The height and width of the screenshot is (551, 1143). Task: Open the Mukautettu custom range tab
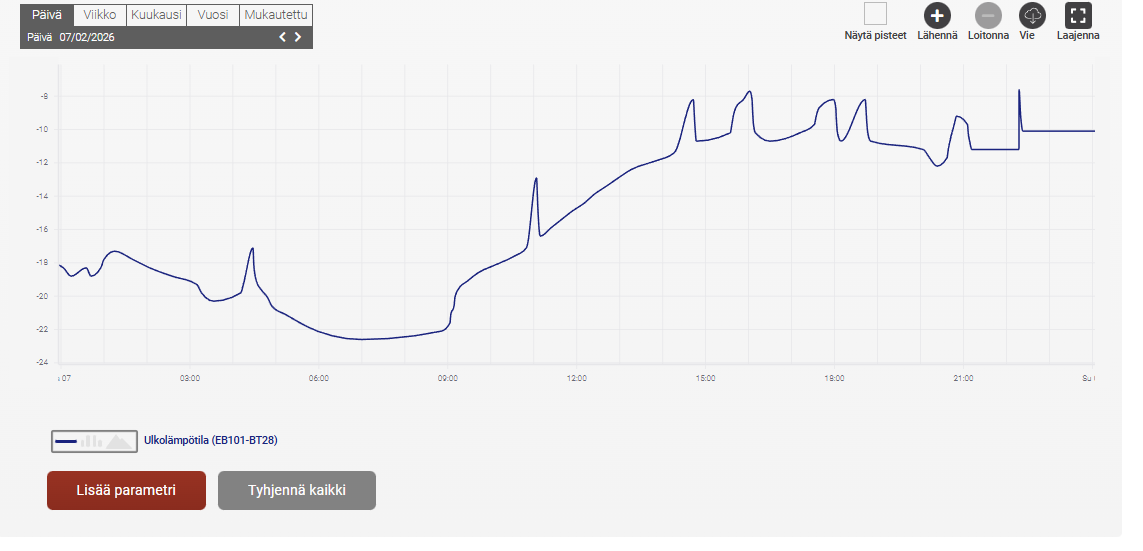(276, 14)
